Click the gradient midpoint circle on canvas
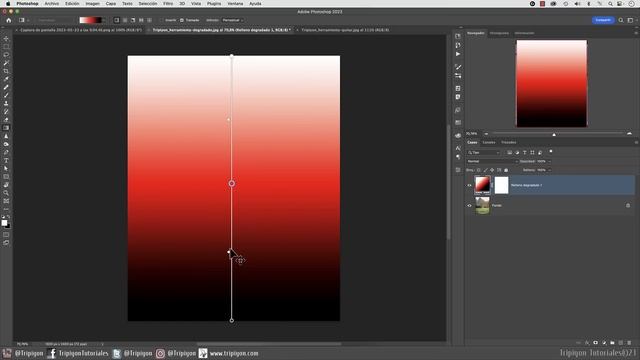640x360 pixels. (231, 184)
